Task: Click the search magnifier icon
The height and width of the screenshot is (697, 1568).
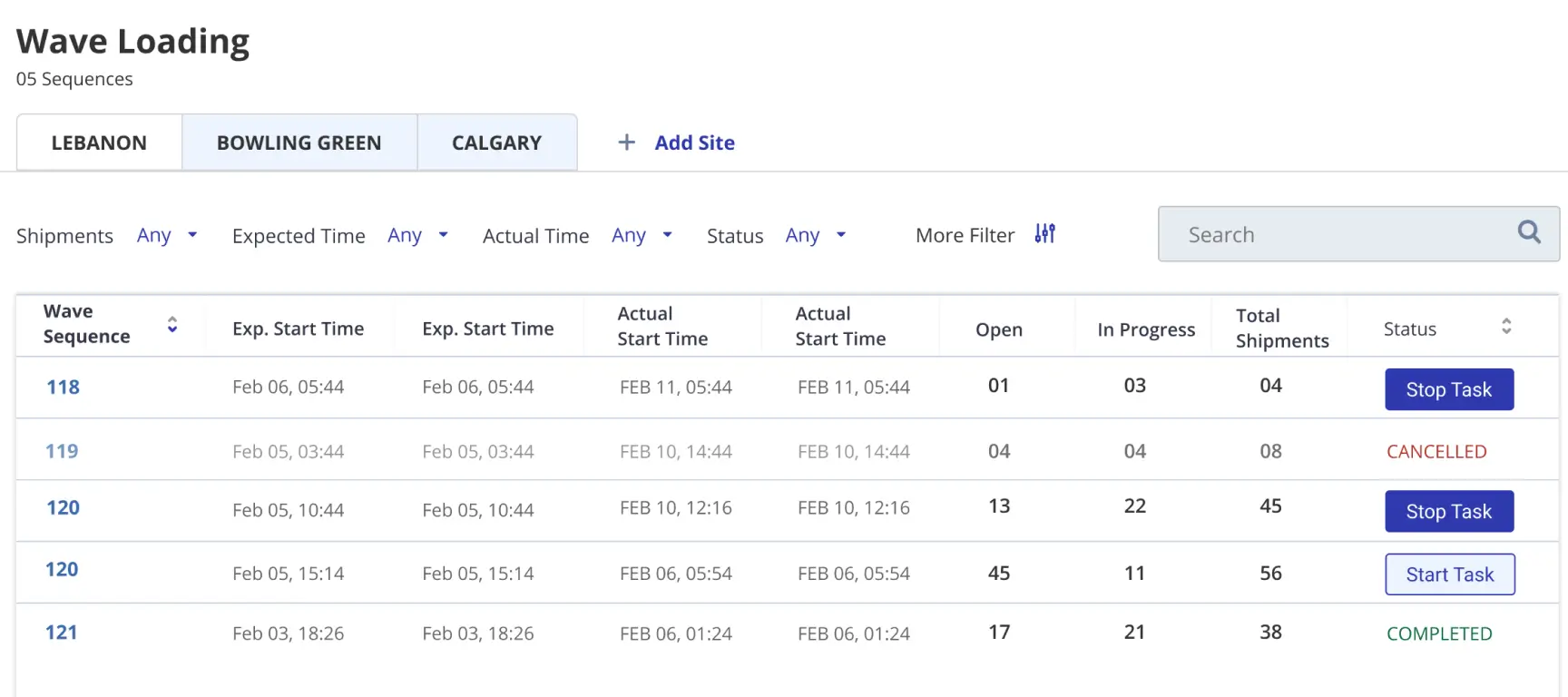Action: point(1529,232)
